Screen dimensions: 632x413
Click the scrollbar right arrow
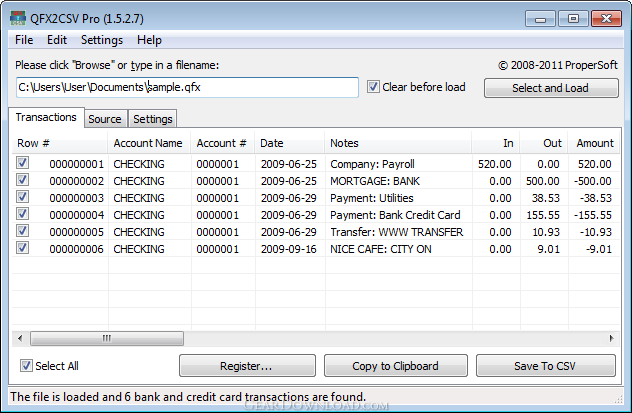611,338
